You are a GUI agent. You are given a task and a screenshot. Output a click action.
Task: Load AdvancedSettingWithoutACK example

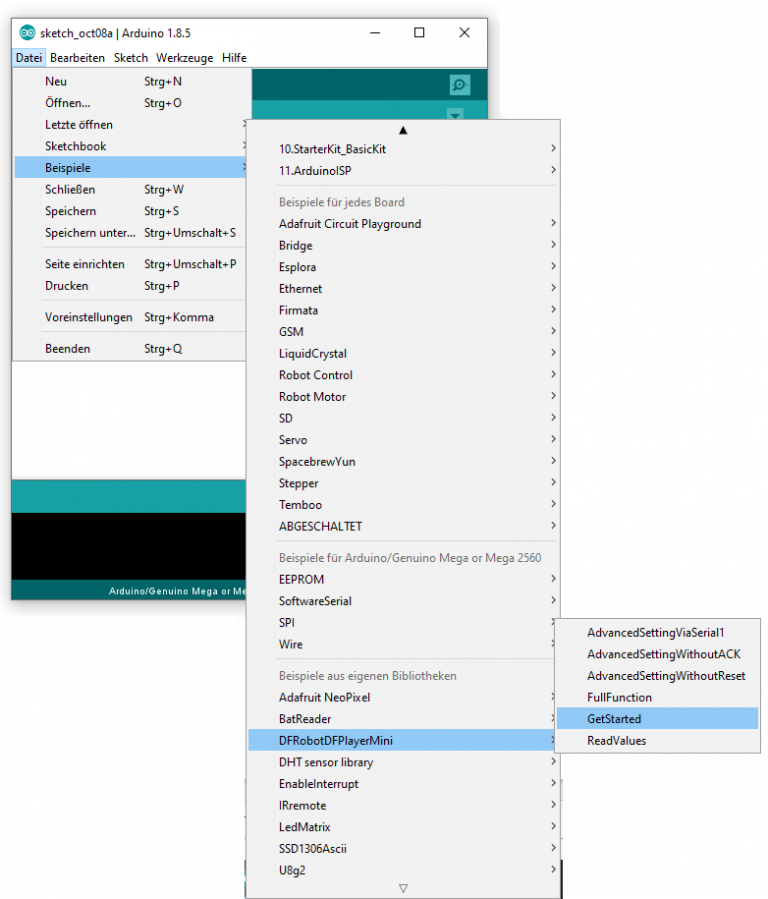point(657,654)
